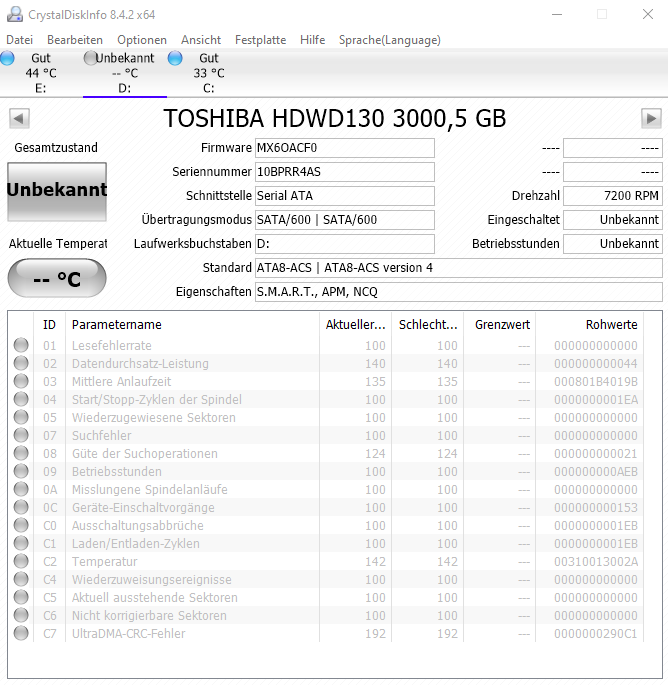This screenshot has width=668, height=685.
Task: Click status orb for UltraDMA-CRC-Fehler row
Action: pos(21,633)
